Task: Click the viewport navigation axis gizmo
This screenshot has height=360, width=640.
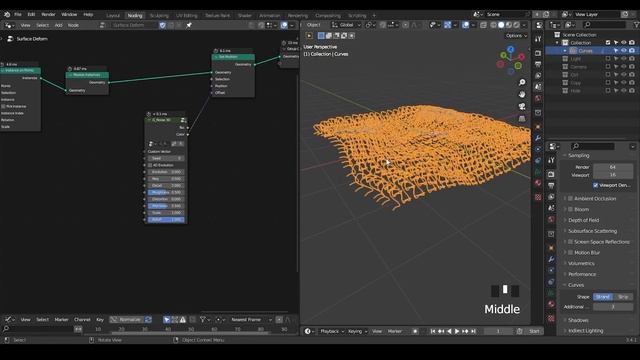Action: (x=510, y=60)
